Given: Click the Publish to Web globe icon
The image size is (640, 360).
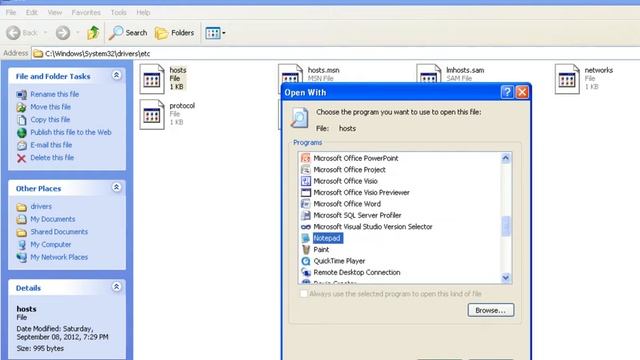Looking at the screenshot, I should pyautogui.click(x=22, y=133).
